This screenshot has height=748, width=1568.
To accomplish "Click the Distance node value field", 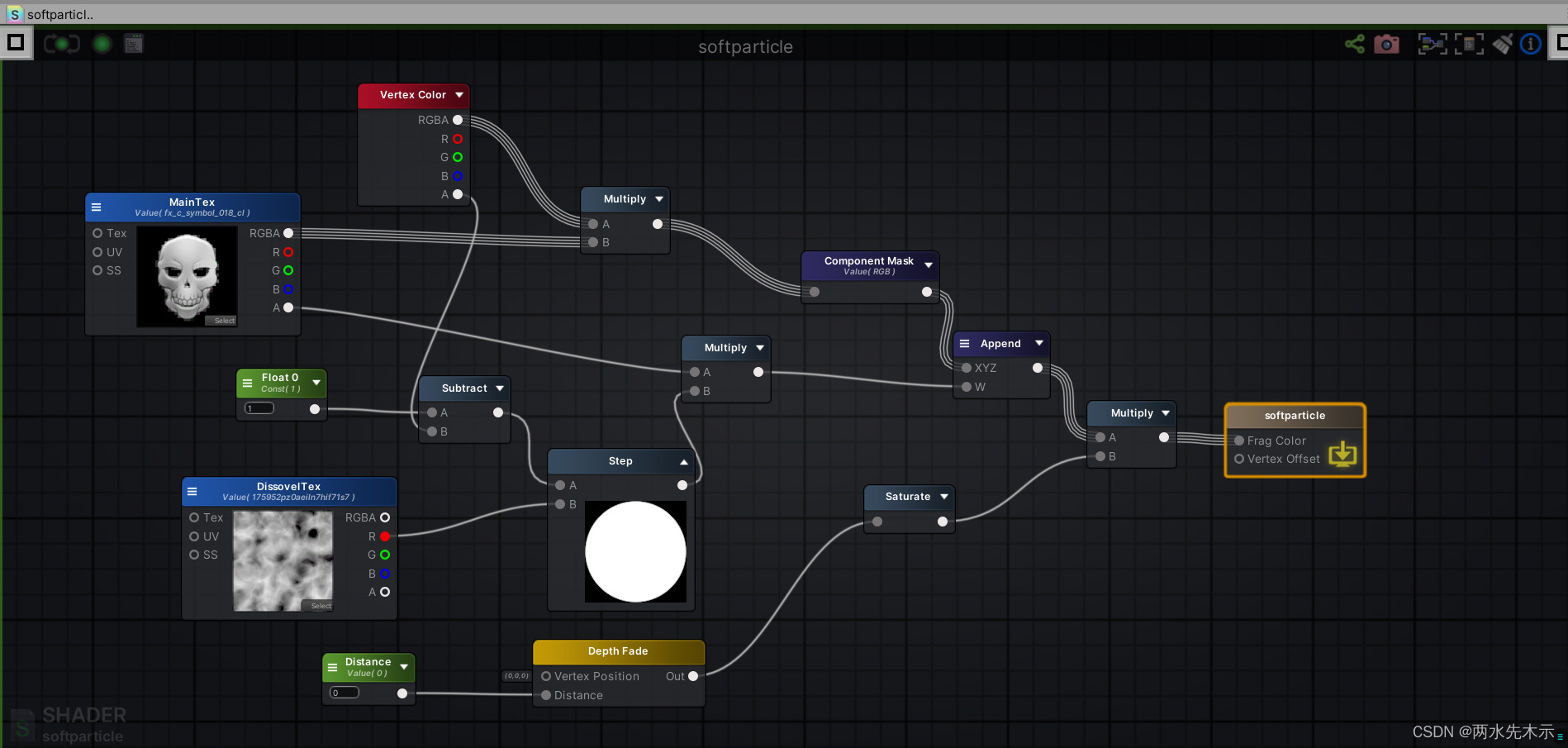I will pos(344,693).
